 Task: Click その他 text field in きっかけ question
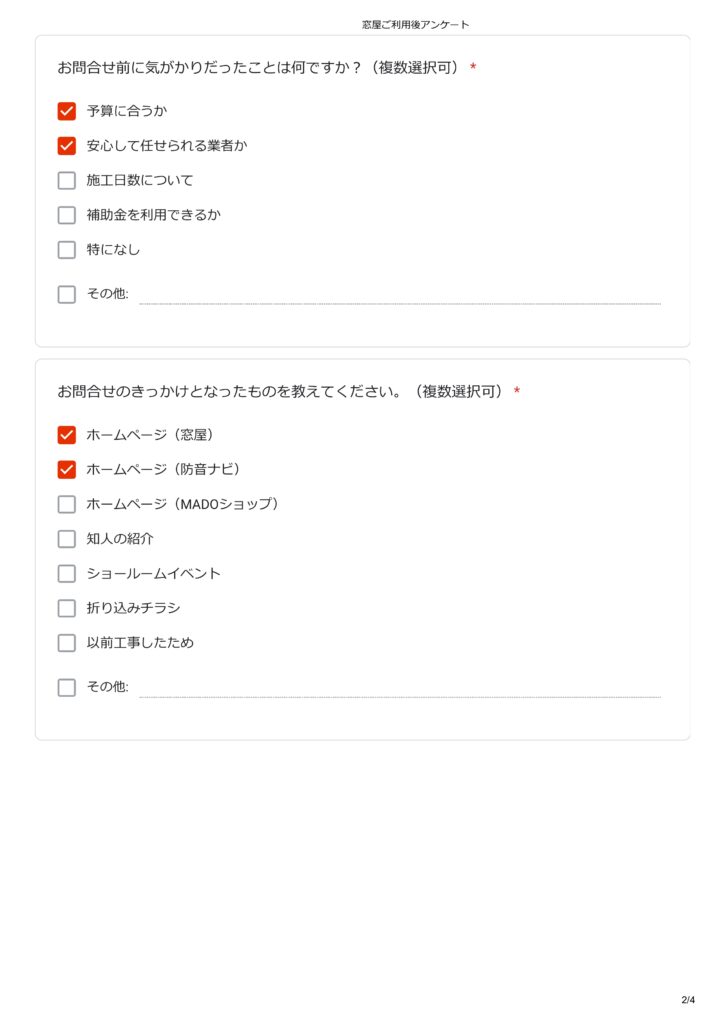pyautogui.click(x=399, y=688)
